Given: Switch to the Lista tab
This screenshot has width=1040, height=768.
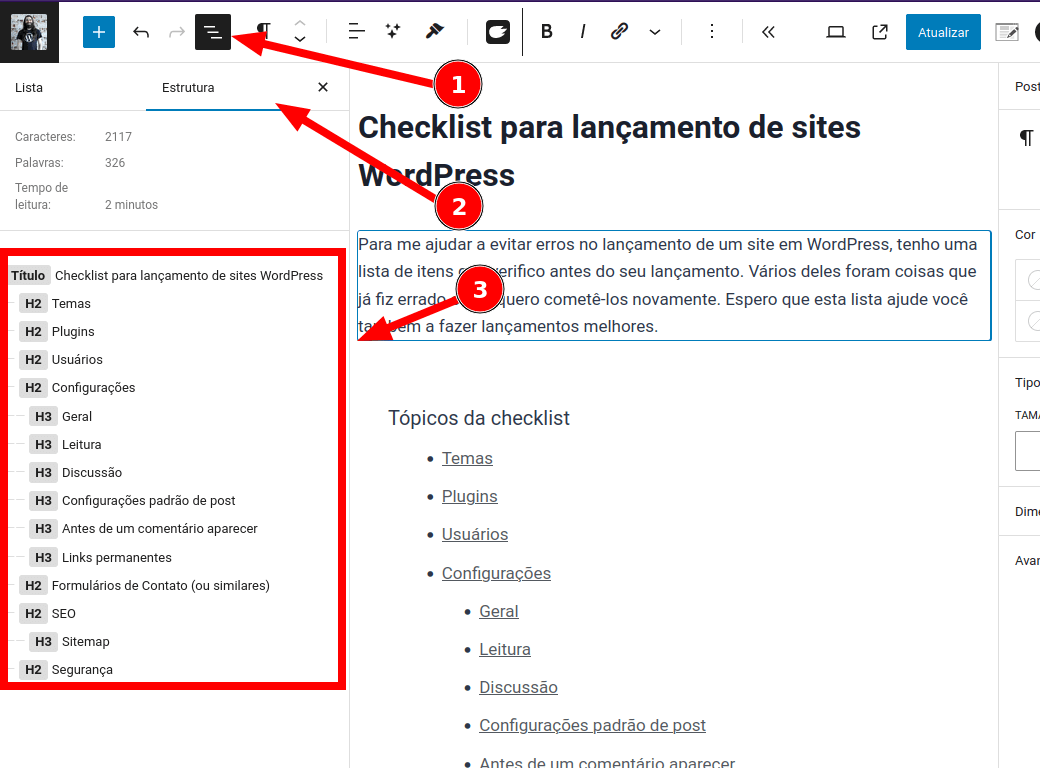Looking at the screenshot, I should (29, 88).
